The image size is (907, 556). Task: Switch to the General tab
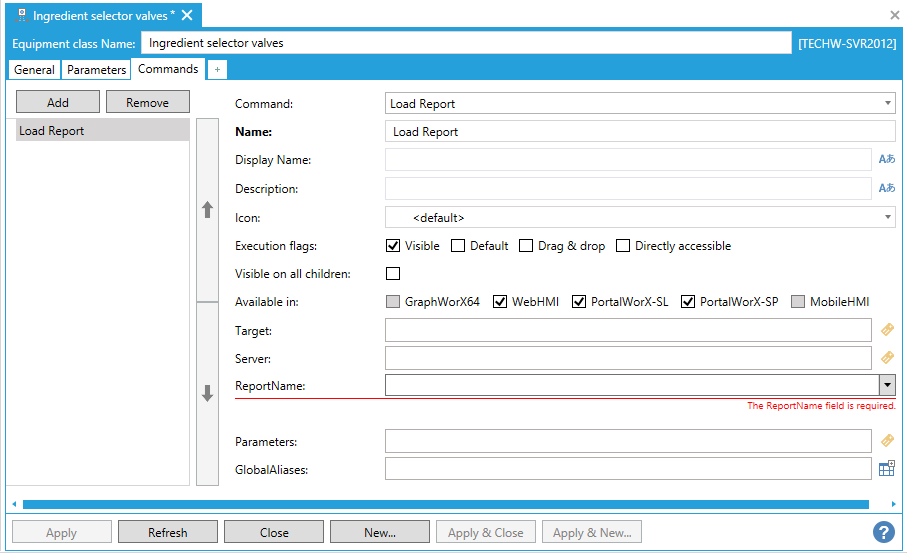pos(35,70)
